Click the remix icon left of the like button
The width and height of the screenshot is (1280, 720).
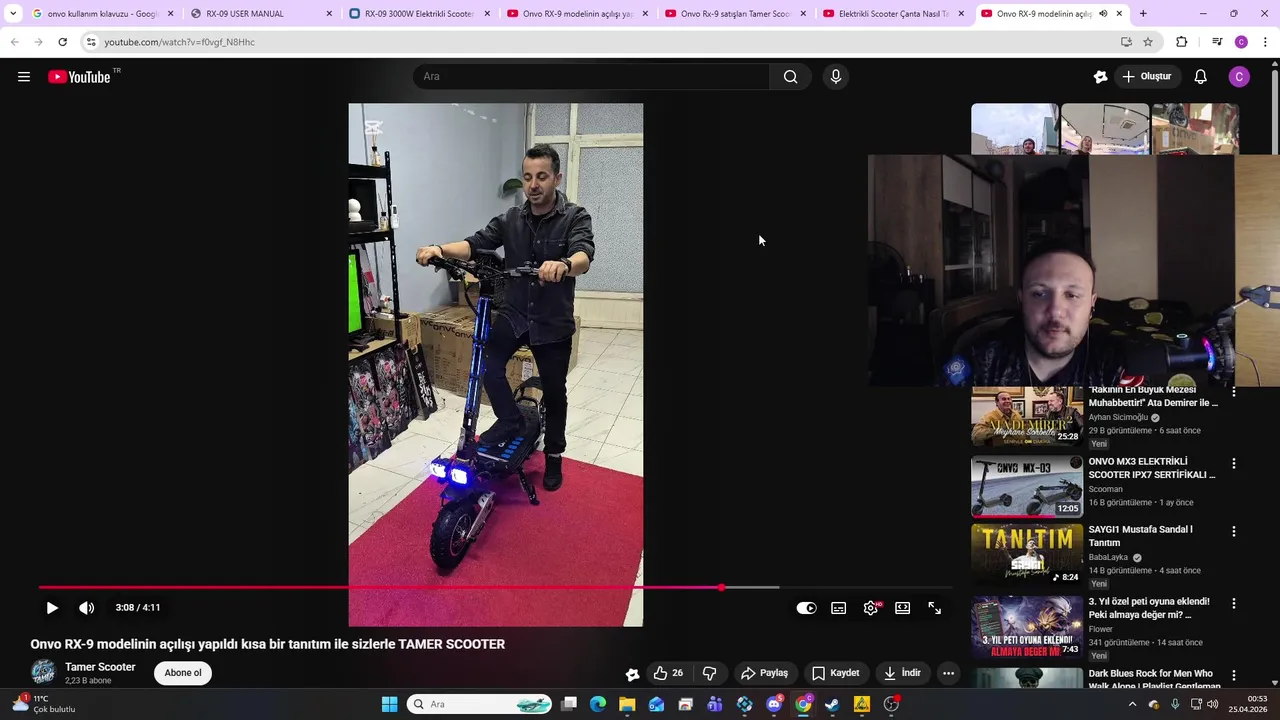coord(632,673)
